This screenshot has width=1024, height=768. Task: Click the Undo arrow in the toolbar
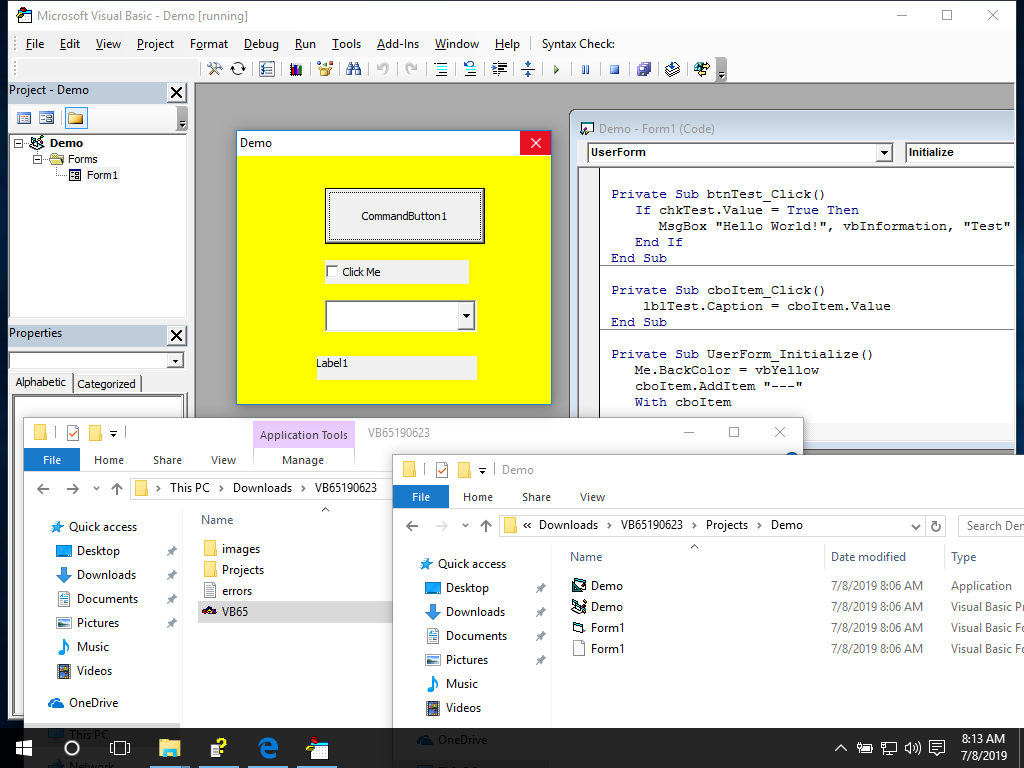382,69
